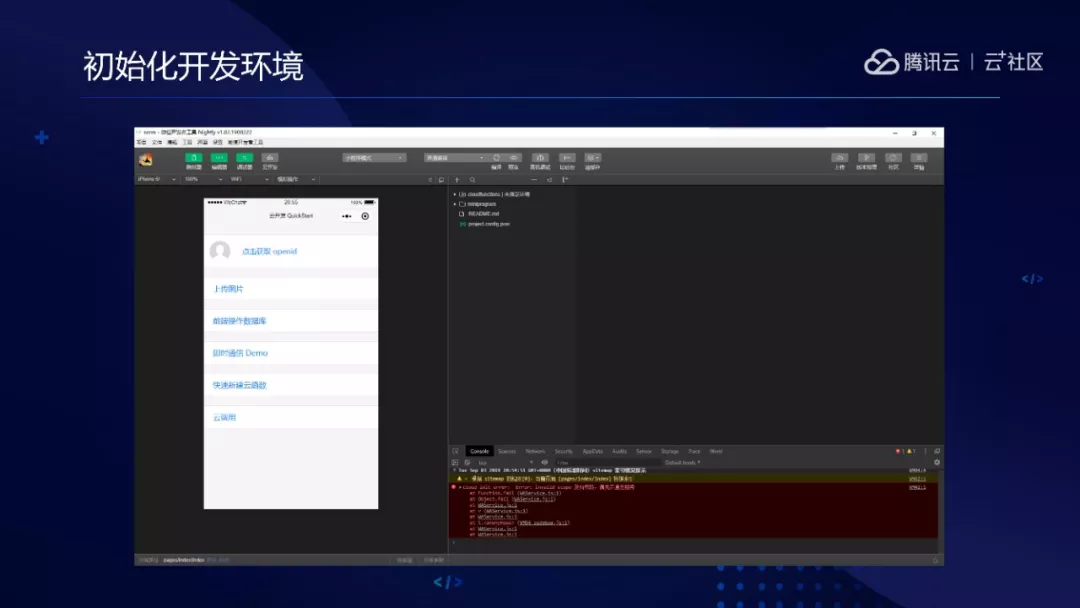1080x608 pixels.
Task: Open the README.md file
Action: [484, 213]
